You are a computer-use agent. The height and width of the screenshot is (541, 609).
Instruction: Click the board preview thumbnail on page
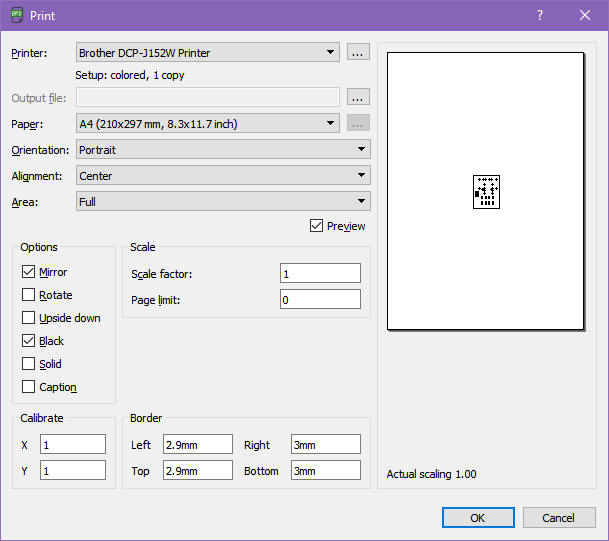click(x=486, y=191)
